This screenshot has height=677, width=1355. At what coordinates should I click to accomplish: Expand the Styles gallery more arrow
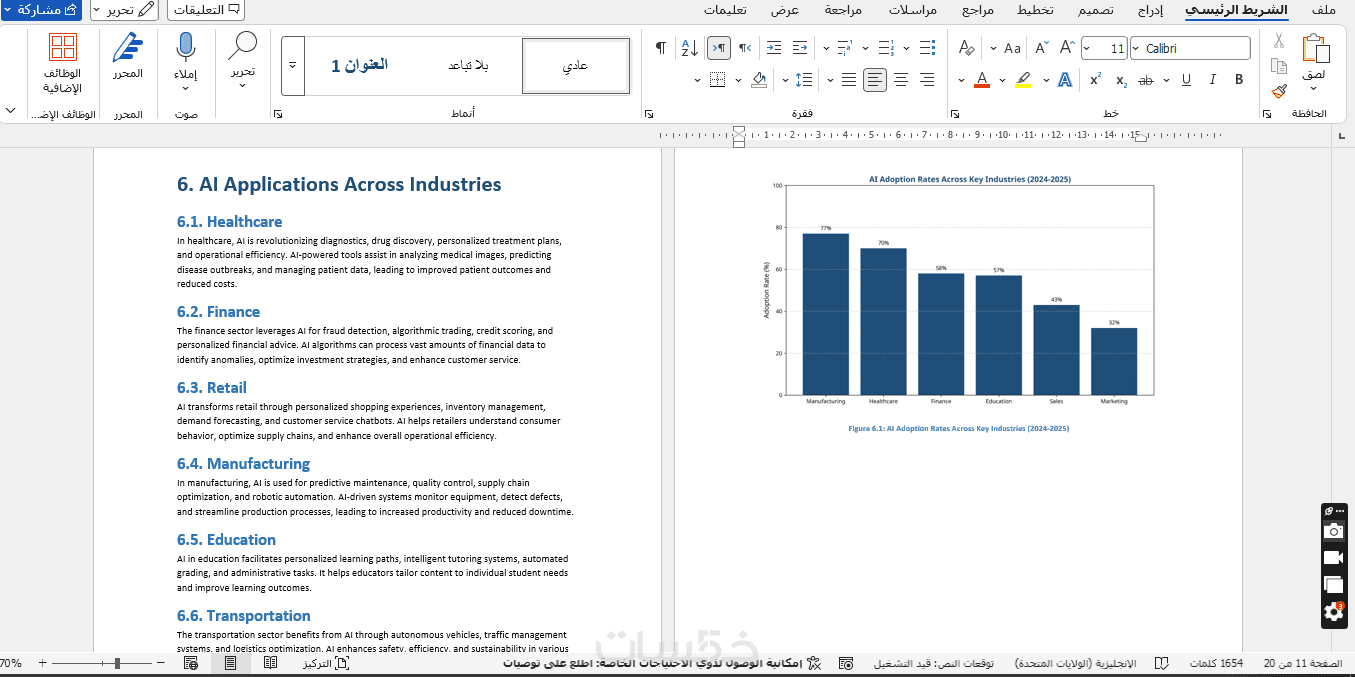pos(292,65)
